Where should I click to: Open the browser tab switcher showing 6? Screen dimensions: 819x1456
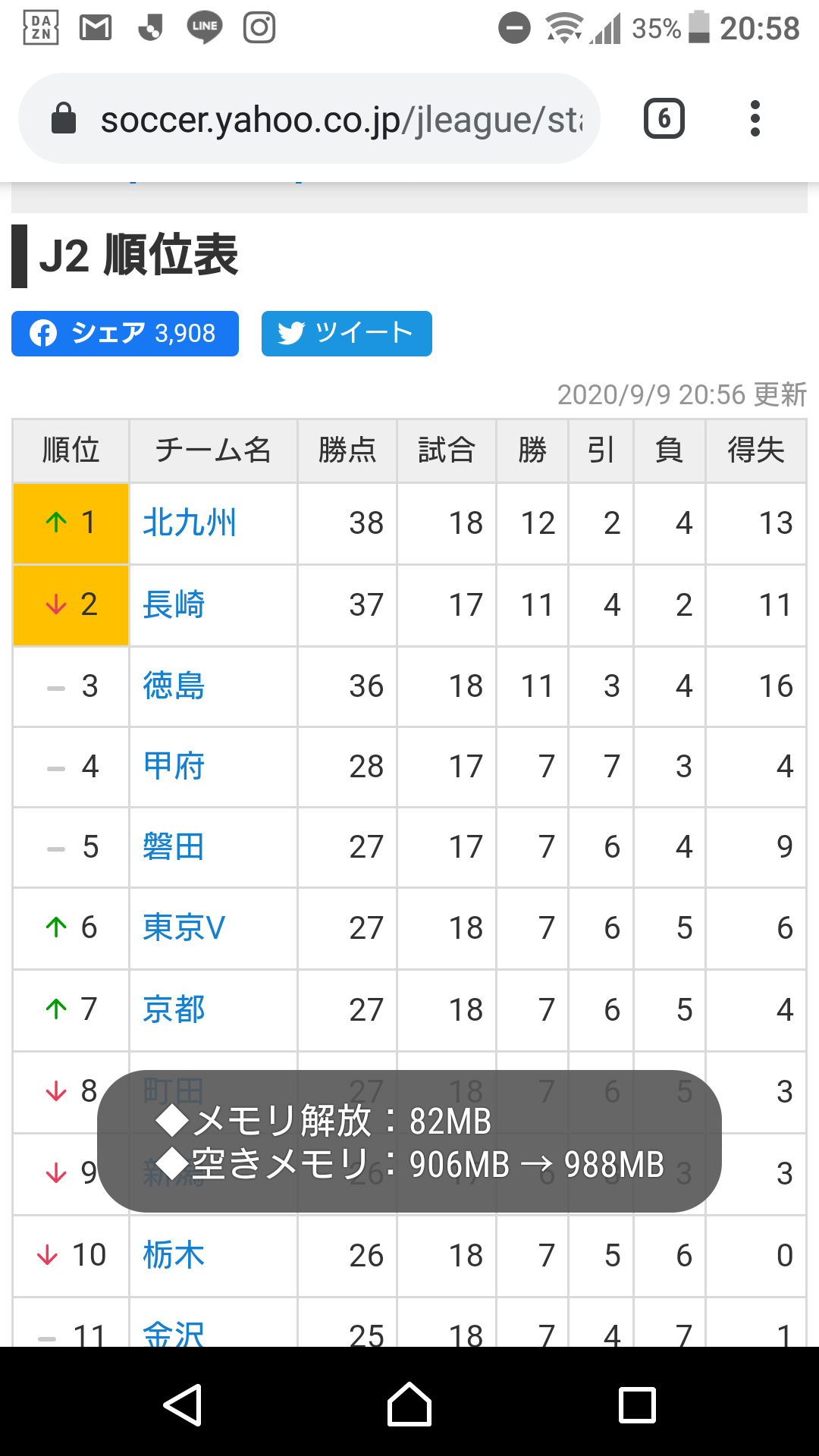[x=664, y=118]
